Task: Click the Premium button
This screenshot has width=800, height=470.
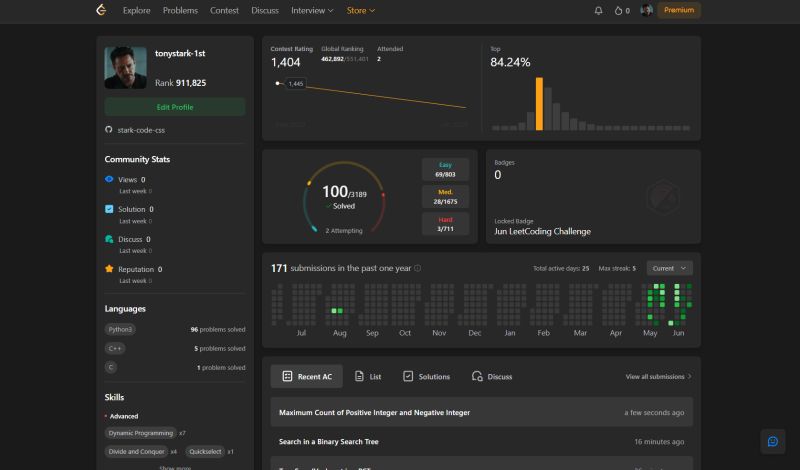Action: point(679,10)
